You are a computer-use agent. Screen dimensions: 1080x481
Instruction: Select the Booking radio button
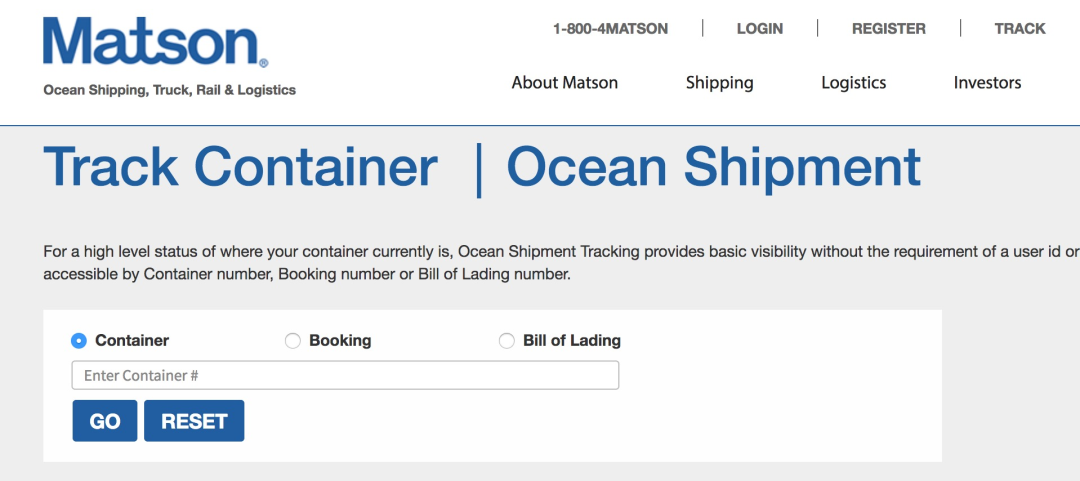pos(293,340)
